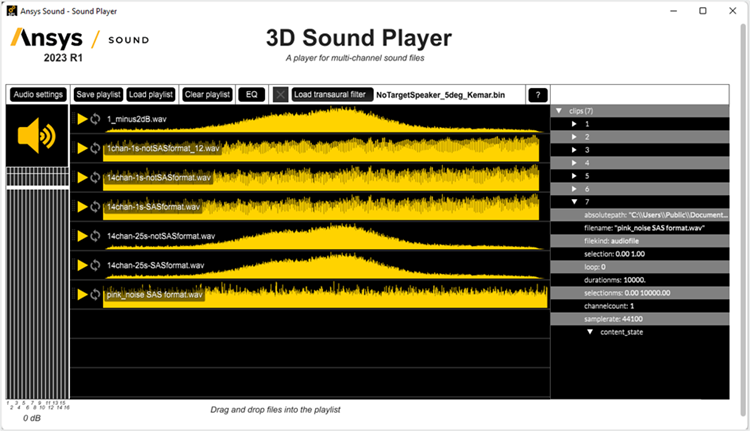Collapse the content_state node
The image size is (750, 431).
pos(590,332)
